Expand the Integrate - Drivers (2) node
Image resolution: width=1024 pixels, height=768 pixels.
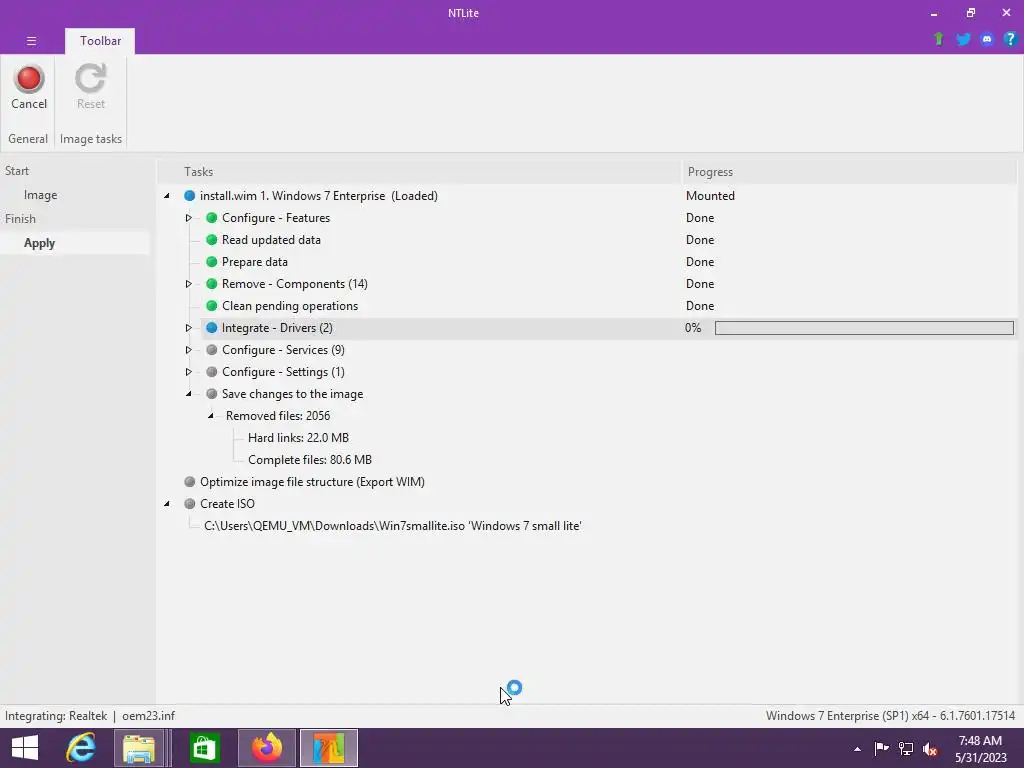pos(189,328)
